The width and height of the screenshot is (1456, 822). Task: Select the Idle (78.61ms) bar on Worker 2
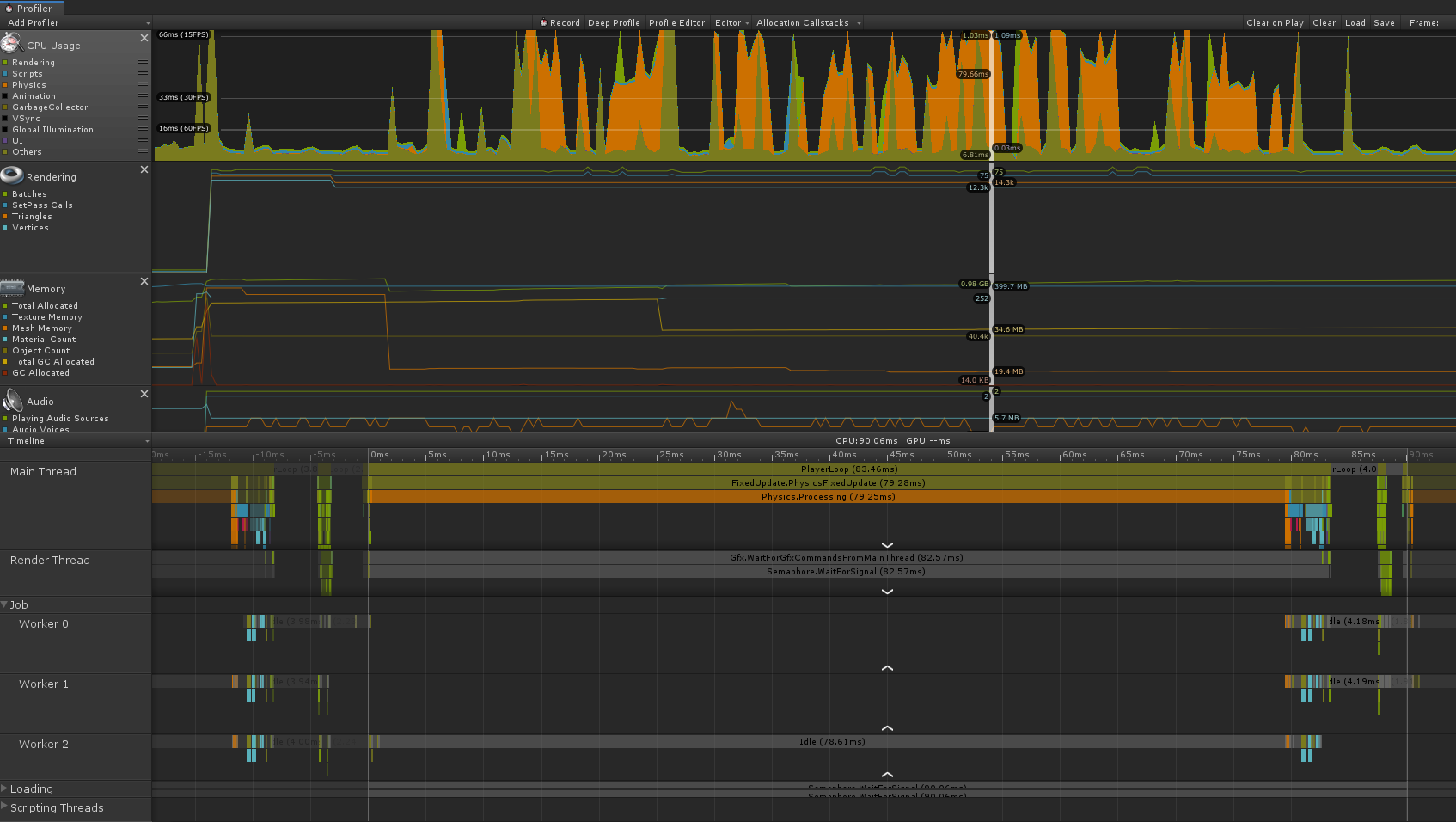coord(832,742)
